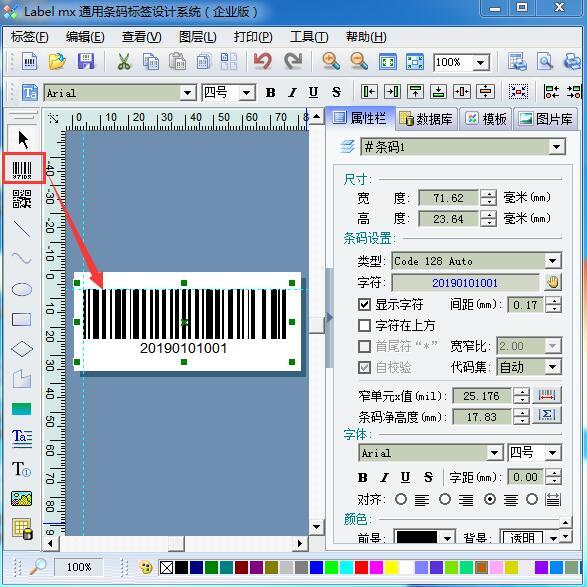Redo the last action
This screenshot has width=587, height=587.
click(x=293, y=61)
